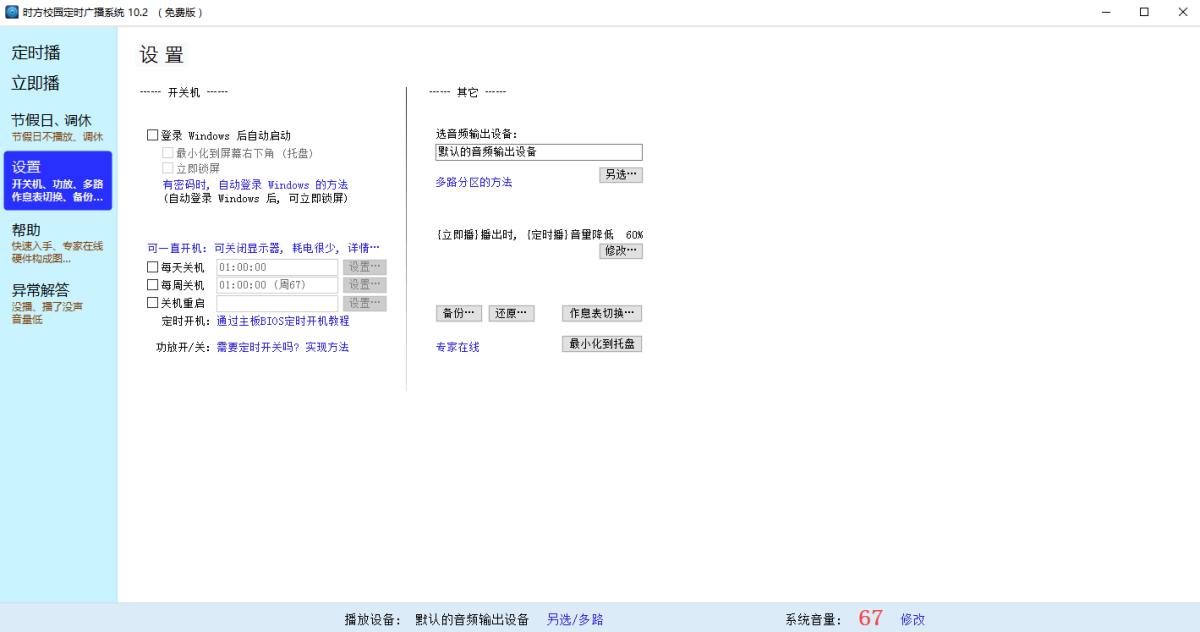
Task: Click the 备份… button
Action: [458, 313]
